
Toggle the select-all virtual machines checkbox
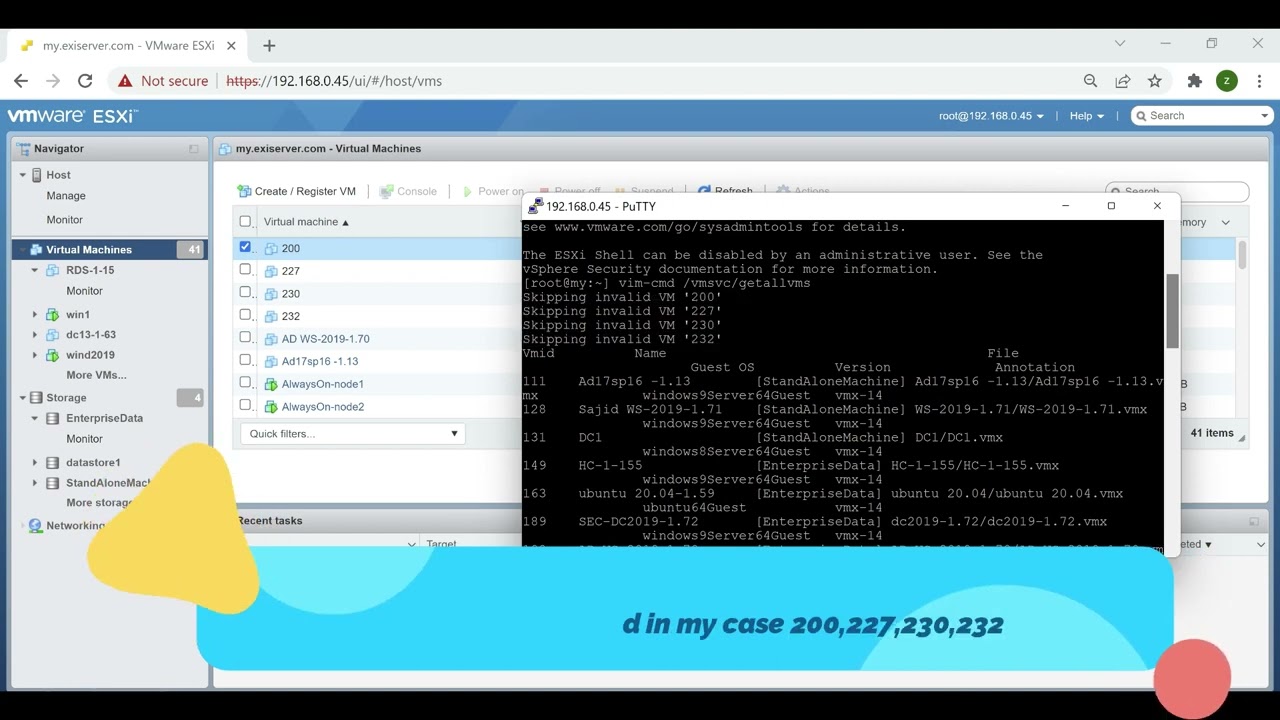[245, 222]
